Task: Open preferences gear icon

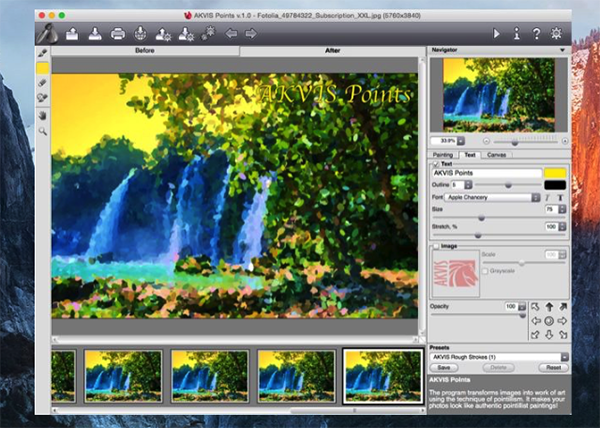Action: [x=556, y=33]
